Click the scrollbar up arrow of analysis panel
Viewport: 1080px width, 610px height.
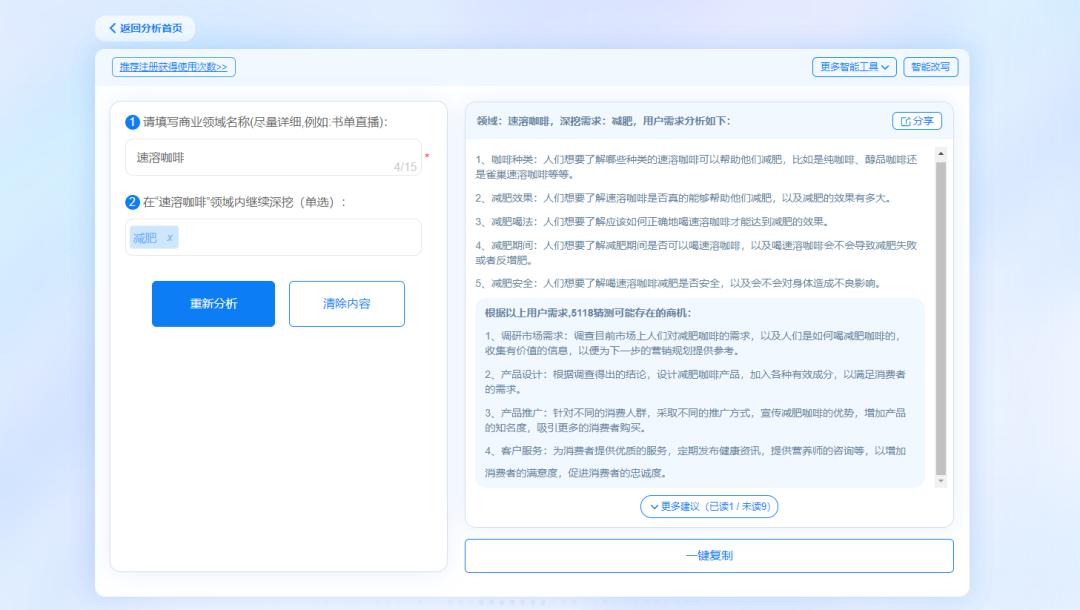click(x=938, y=152)
